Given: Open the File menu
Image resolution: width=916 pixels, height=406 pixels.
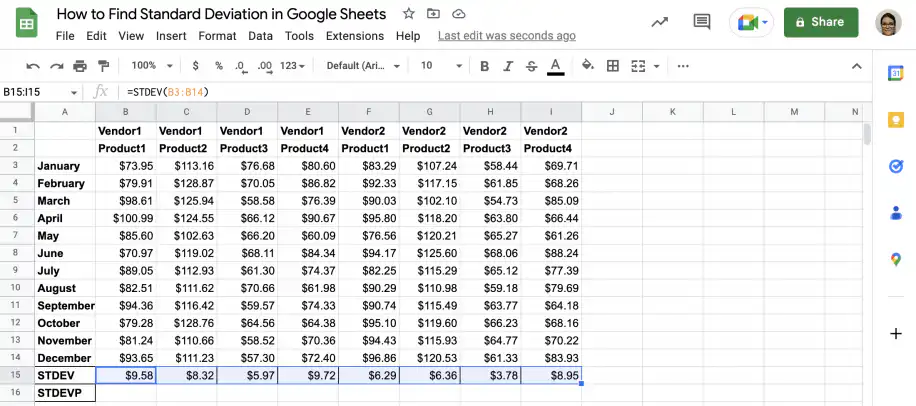Looking at the screenshot, I should tap(65, 36).
